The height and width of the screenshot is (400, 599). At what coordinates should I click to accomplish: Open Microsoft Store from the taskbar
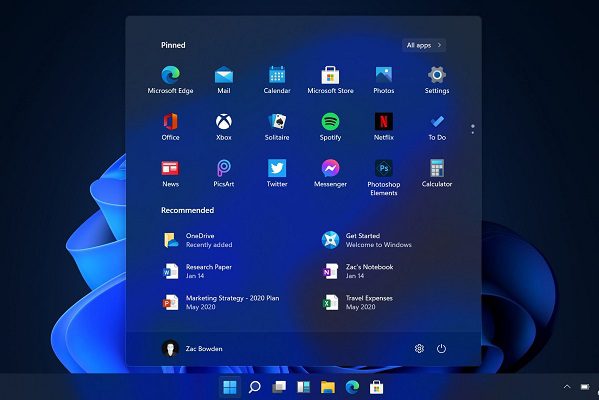(x=376, y=387)
